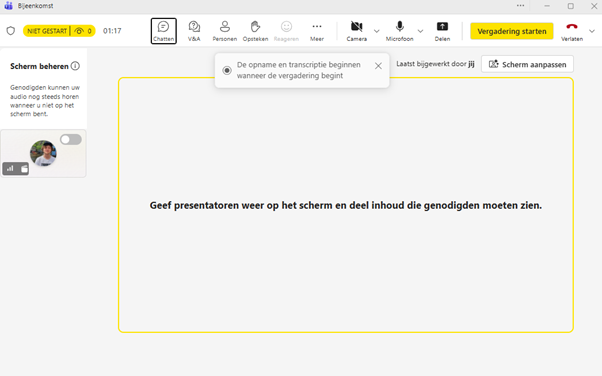Share content with Delen

[442, 31]
